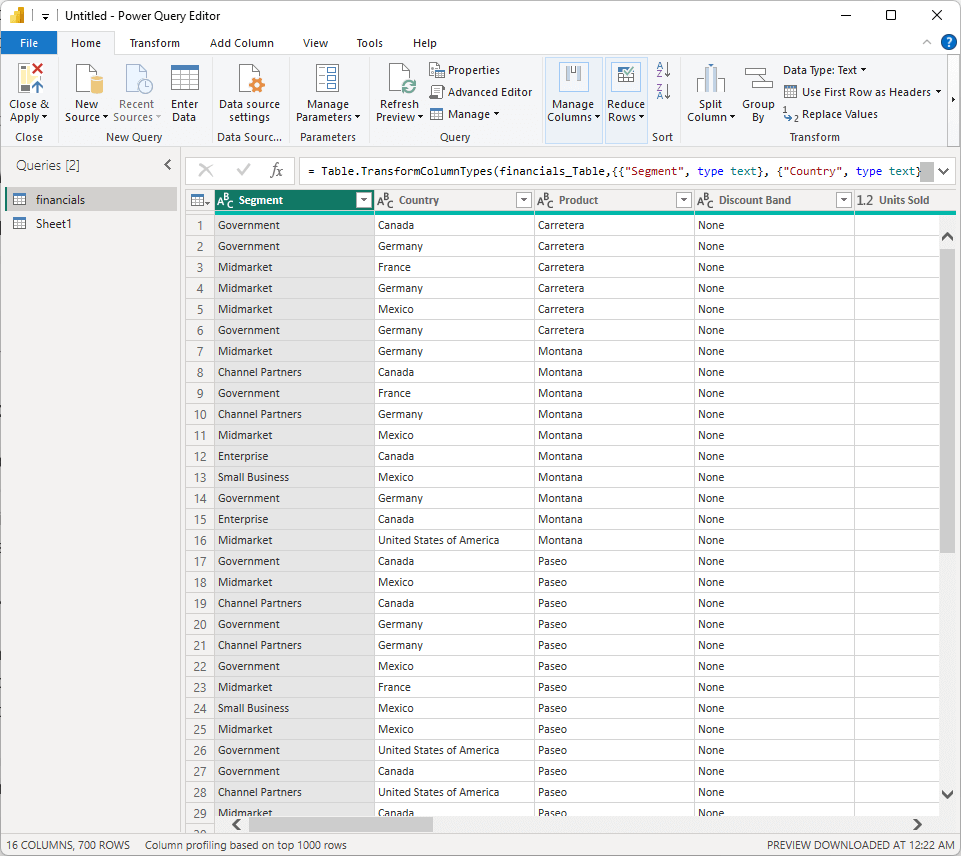961x856 pixels.
Task: Open query Properties
Action: coord(465,70)
